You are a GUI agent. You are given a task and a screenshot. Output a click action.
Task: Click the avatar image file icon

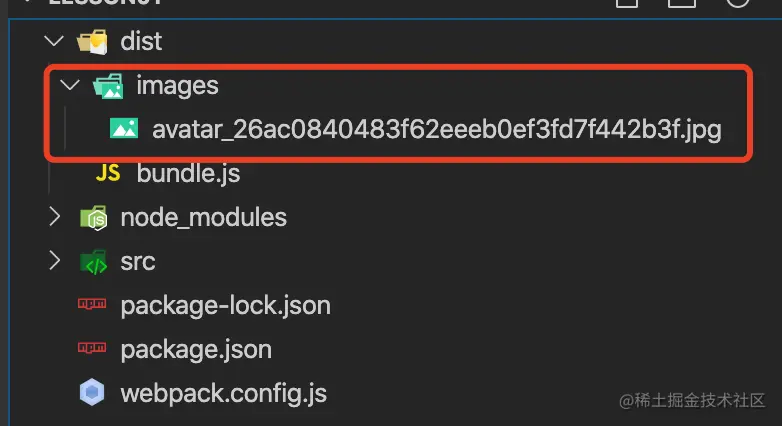[x=124, y=130]
